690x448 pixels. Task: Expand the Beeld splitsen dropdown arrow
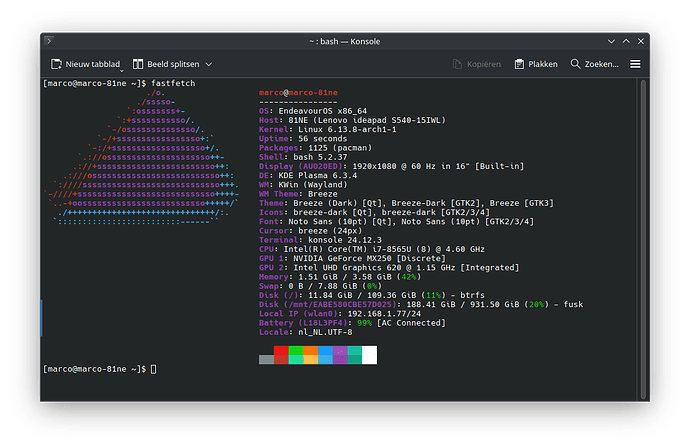pos(209,64)
